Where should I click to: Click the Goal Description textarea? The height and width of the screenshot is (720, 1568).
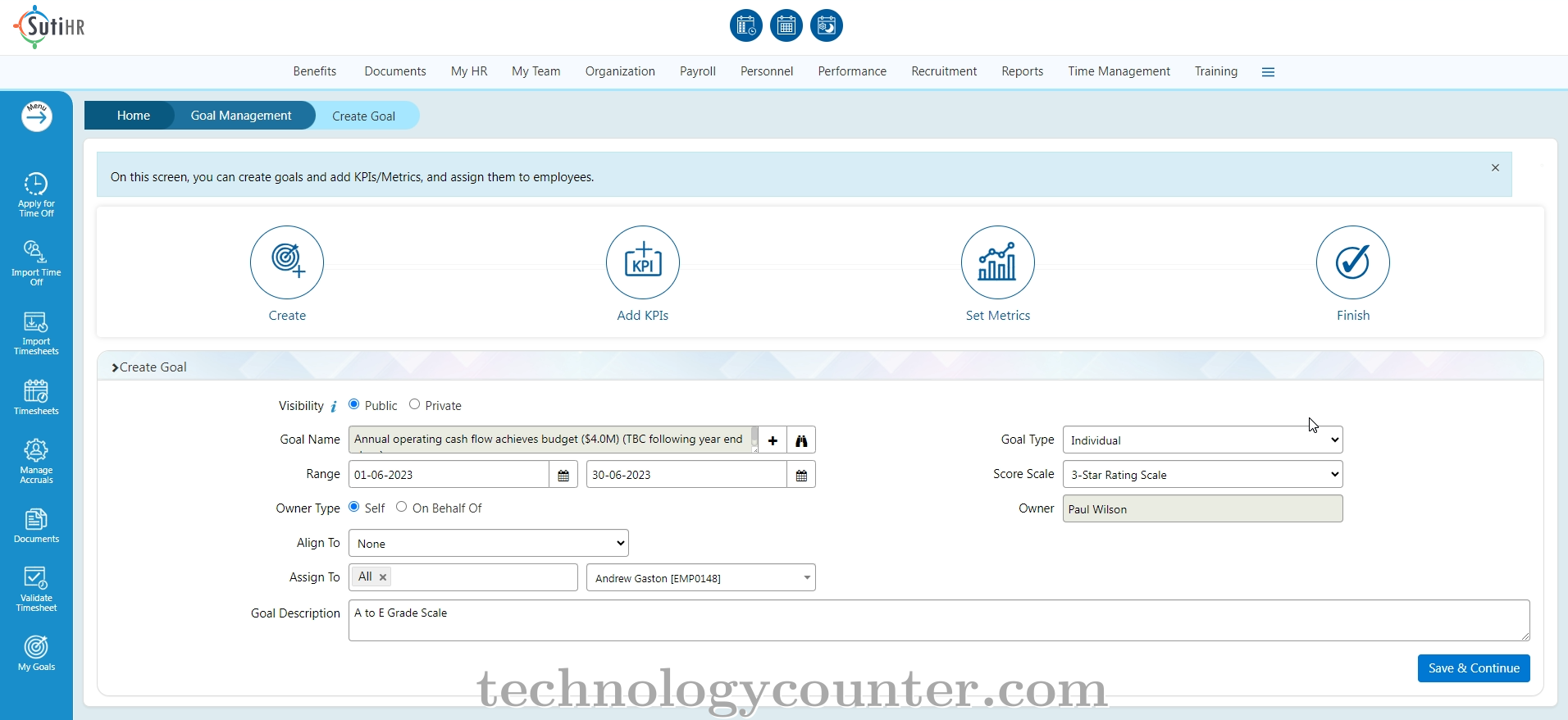[x=939, y=621]
